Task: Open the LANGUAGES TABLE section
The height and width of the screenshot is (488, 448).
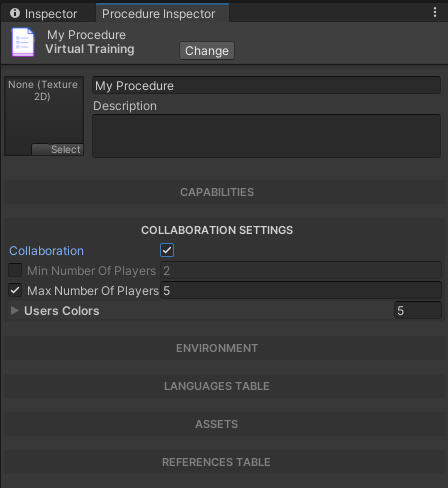Action: pos(225,386)
